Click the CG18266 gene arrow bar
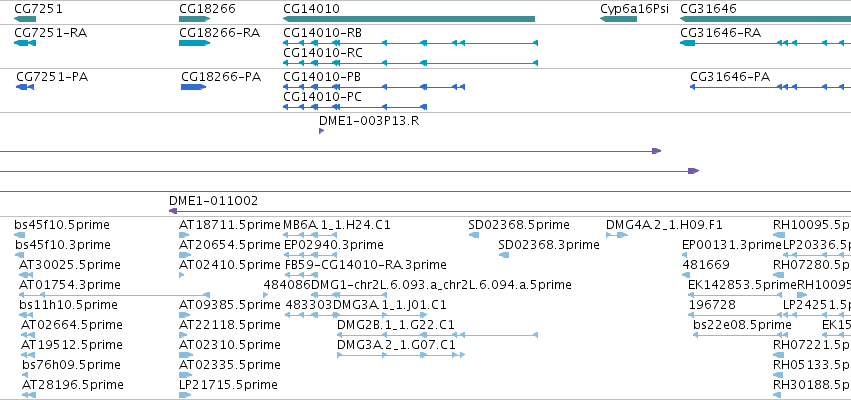Screen dimensions: 851x400 194,19
